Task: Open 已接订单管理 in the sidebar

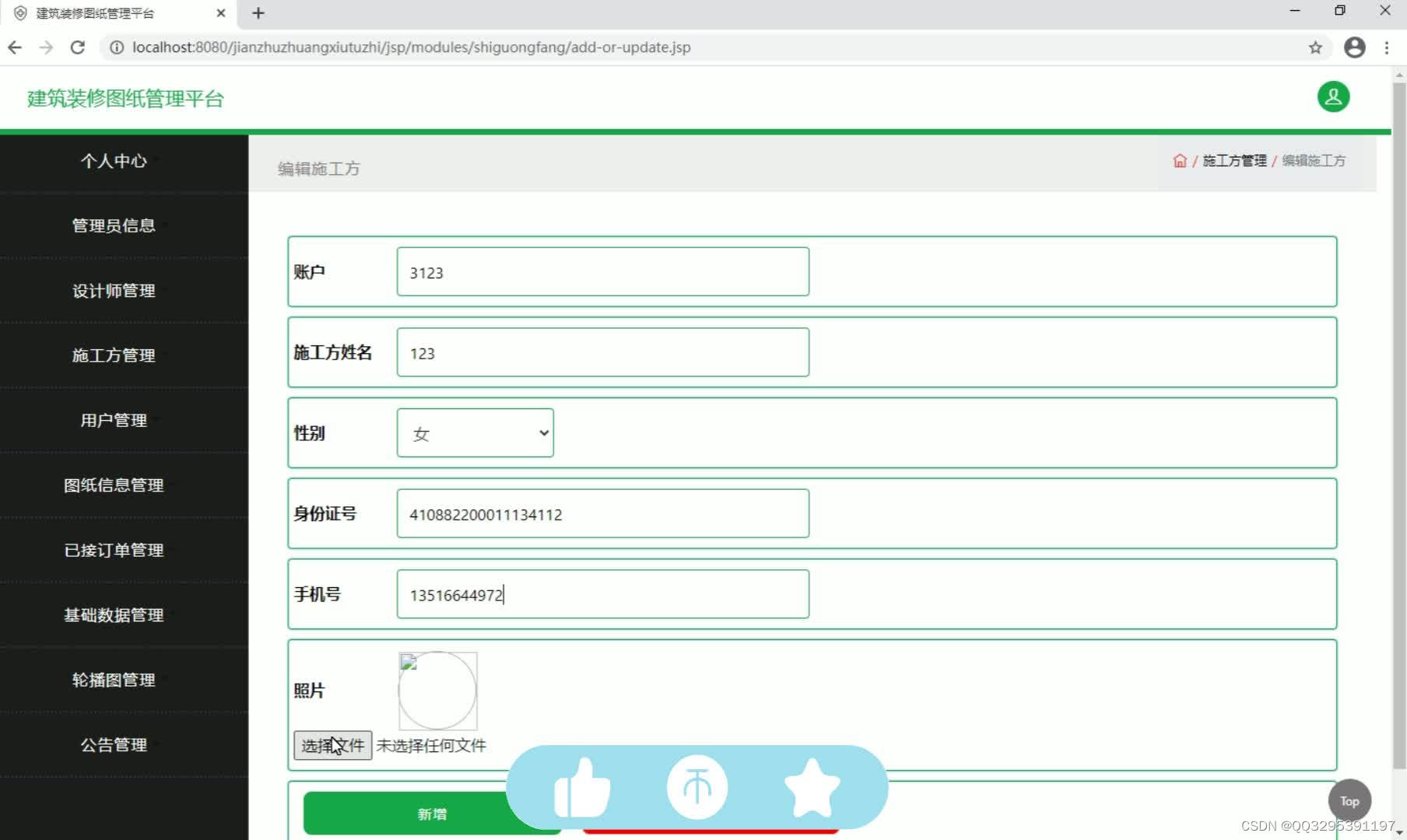Action: coord(114,551)
